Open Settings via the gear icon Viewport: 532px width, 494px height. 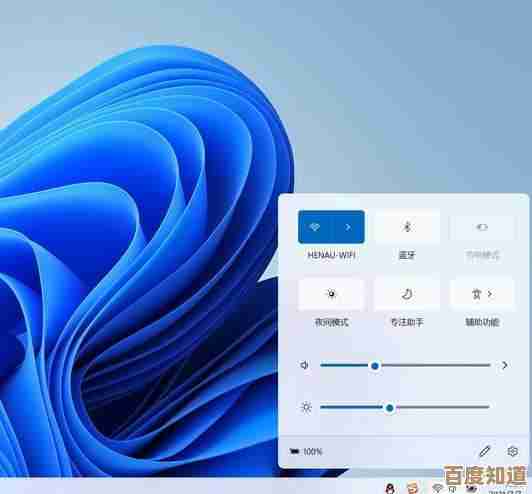click(513, 451)
